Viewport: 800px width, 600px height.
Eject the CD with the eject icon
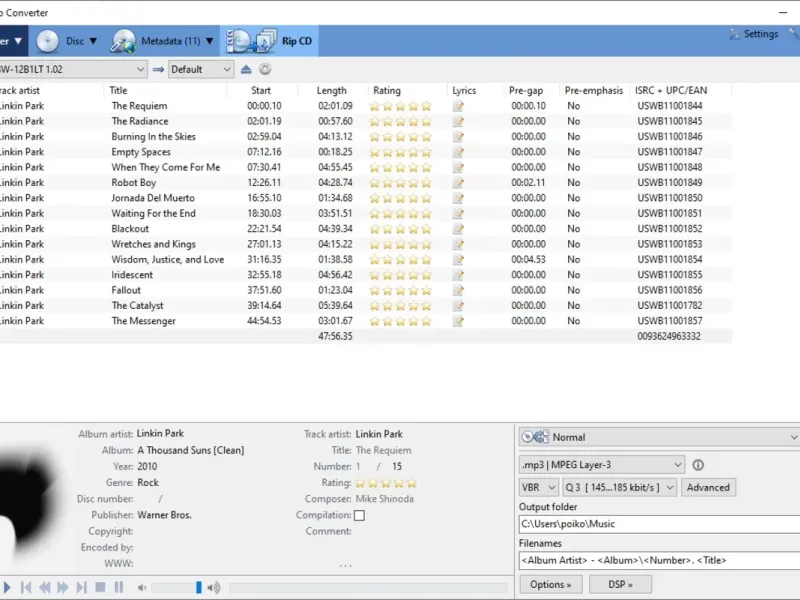point(246,69)
